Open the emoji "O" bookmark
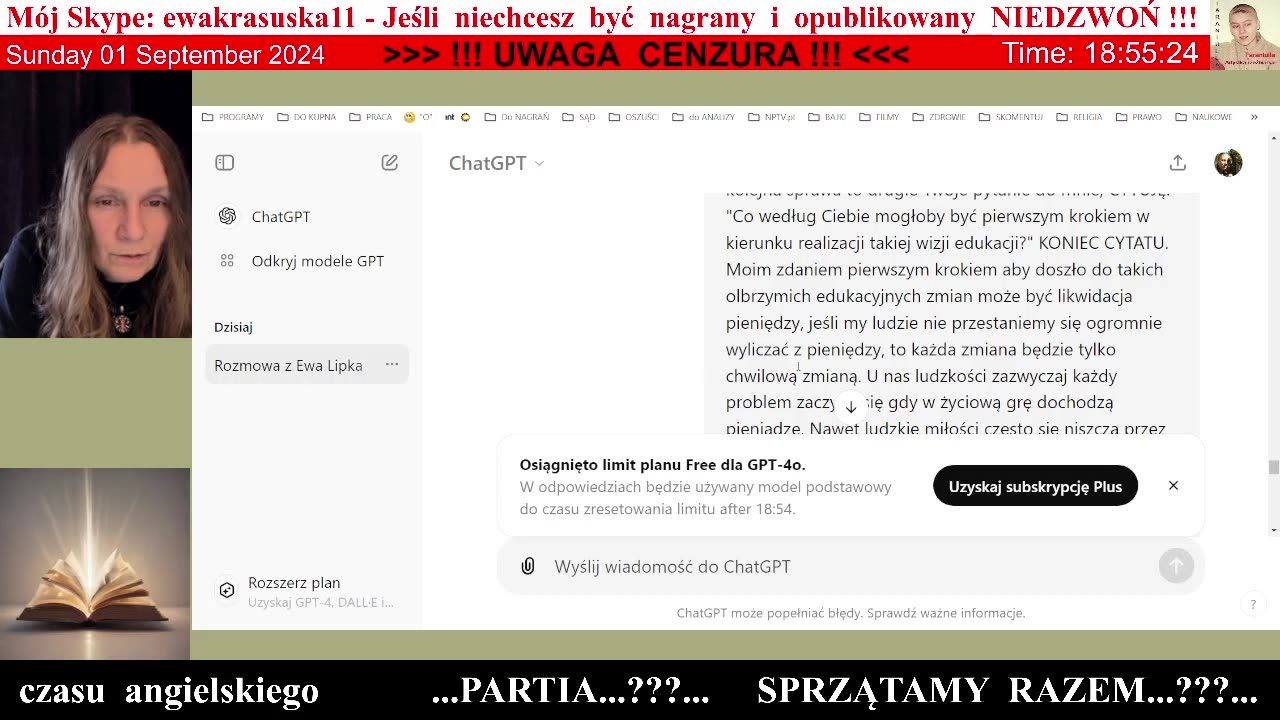Screen dimensions: 1280x720 tap(418, 117)
